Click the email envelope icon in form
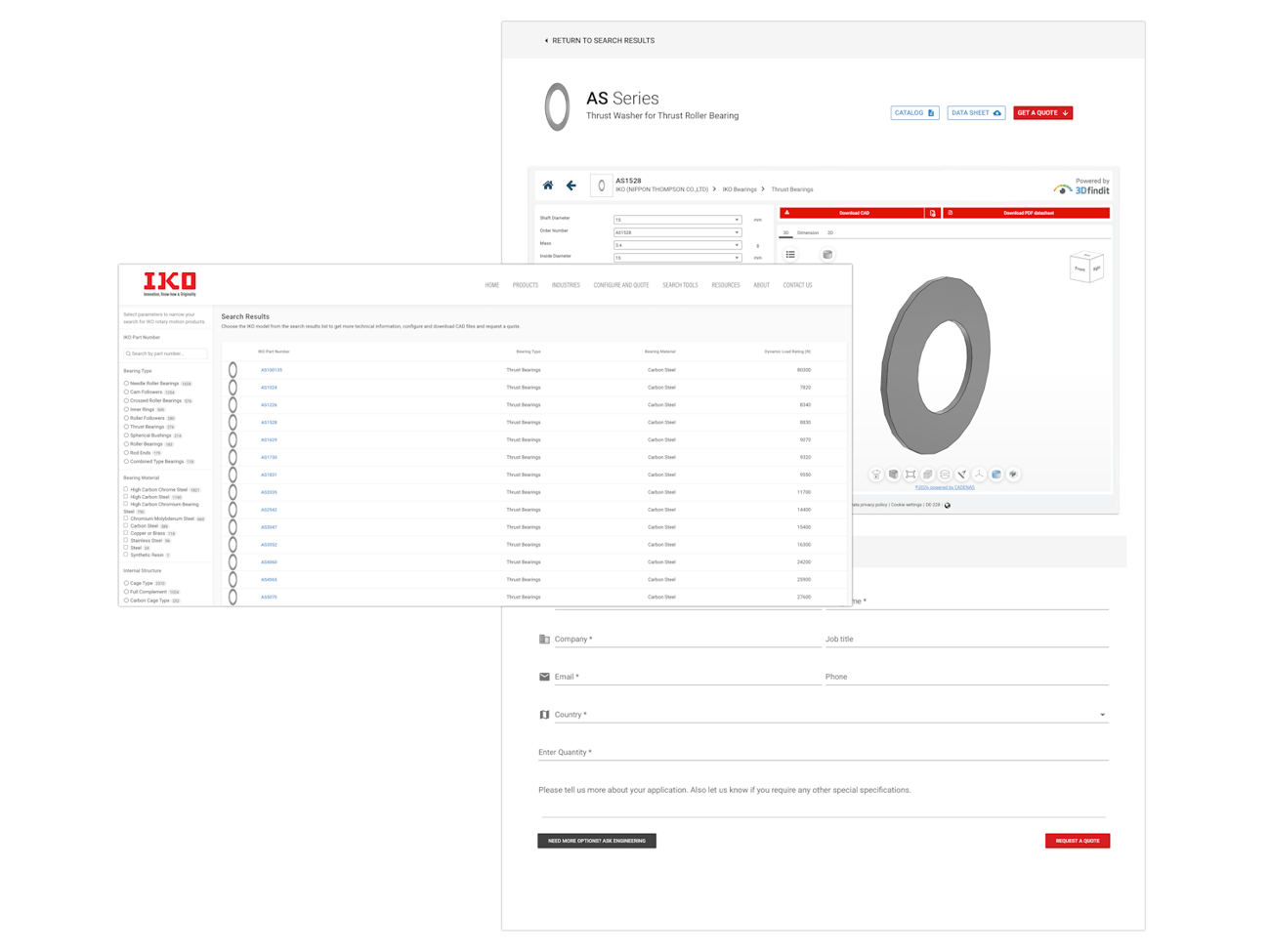1270x952 pixels. pos(544,677)
